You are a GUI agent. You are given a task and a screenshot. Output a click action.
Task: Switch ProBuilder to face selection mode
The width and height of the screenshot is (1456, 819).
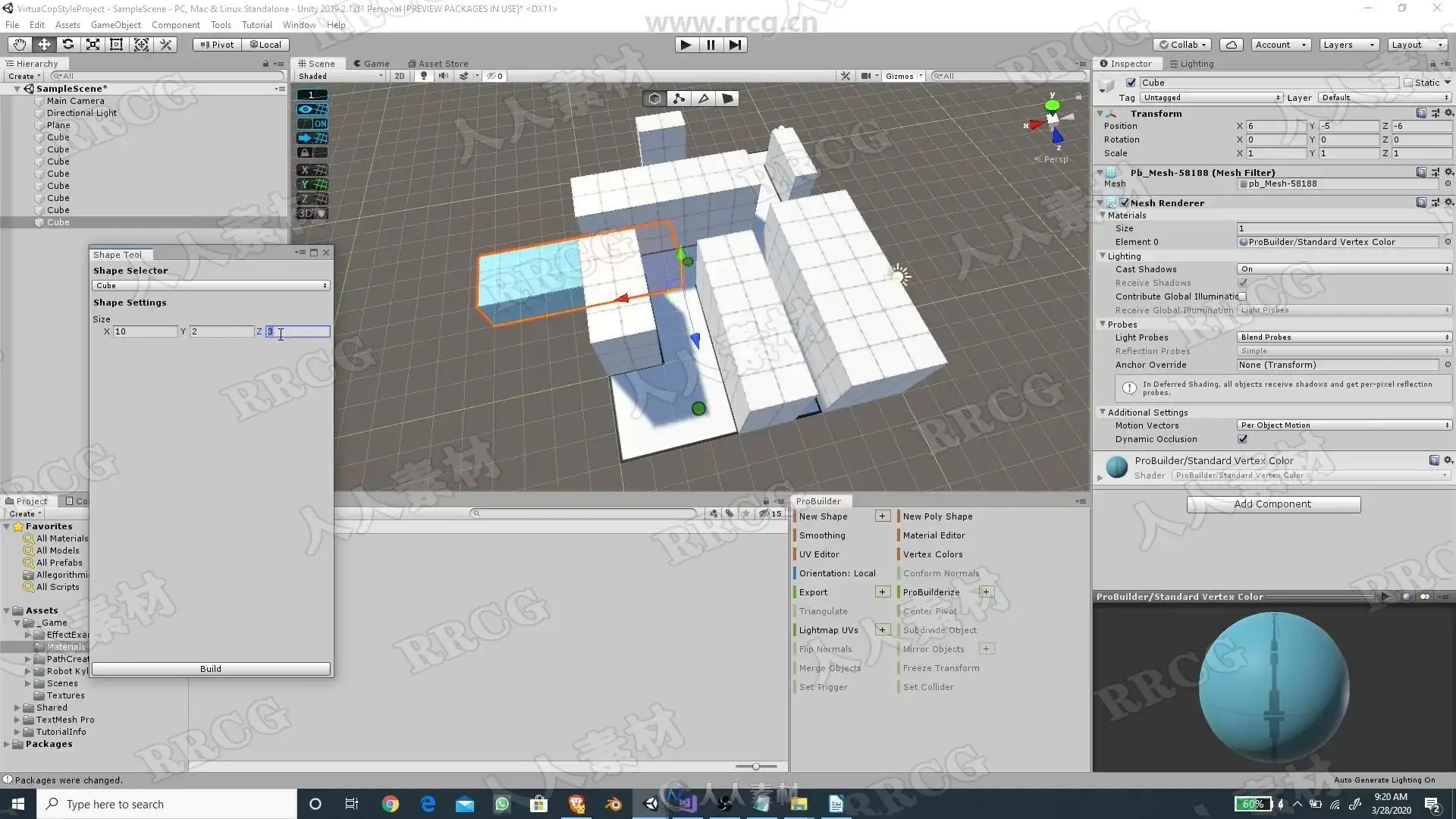tap(727, 99)
